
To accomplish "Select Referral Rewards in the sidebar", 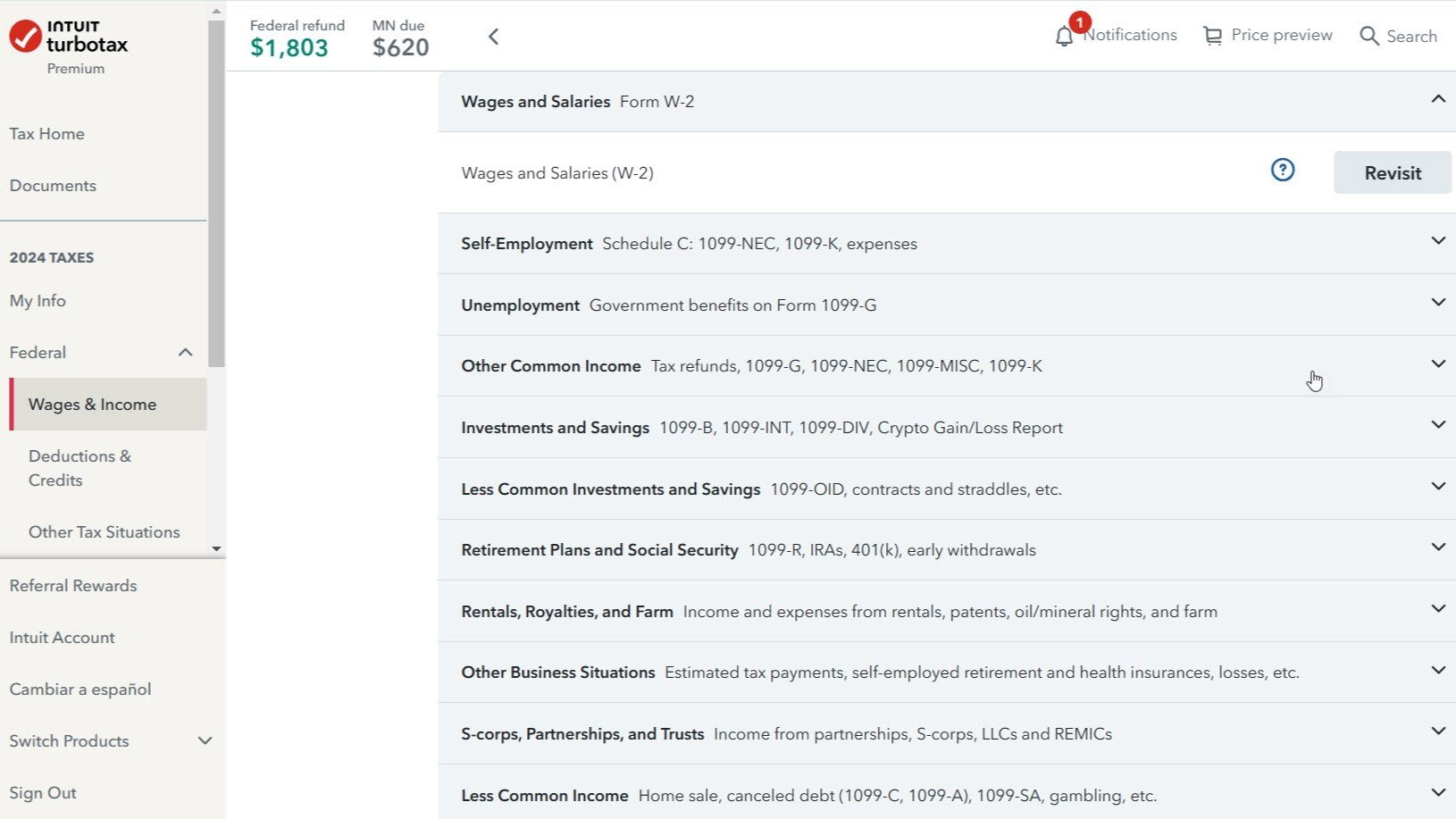I will point(73,585).
